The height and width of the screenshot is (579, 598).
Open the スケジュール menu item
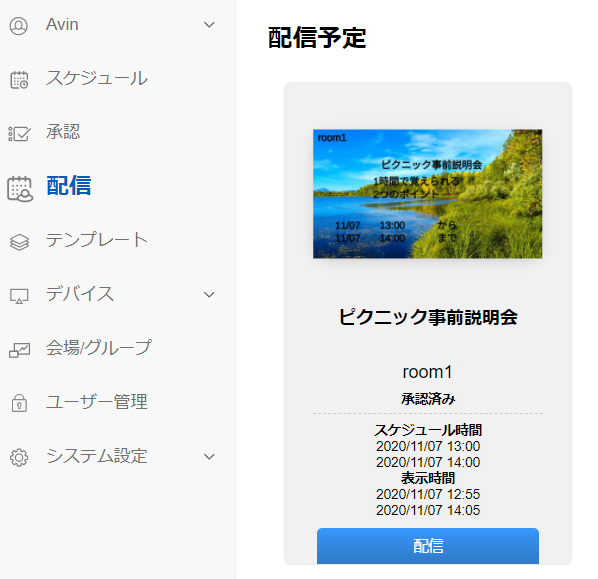[97, 78]
